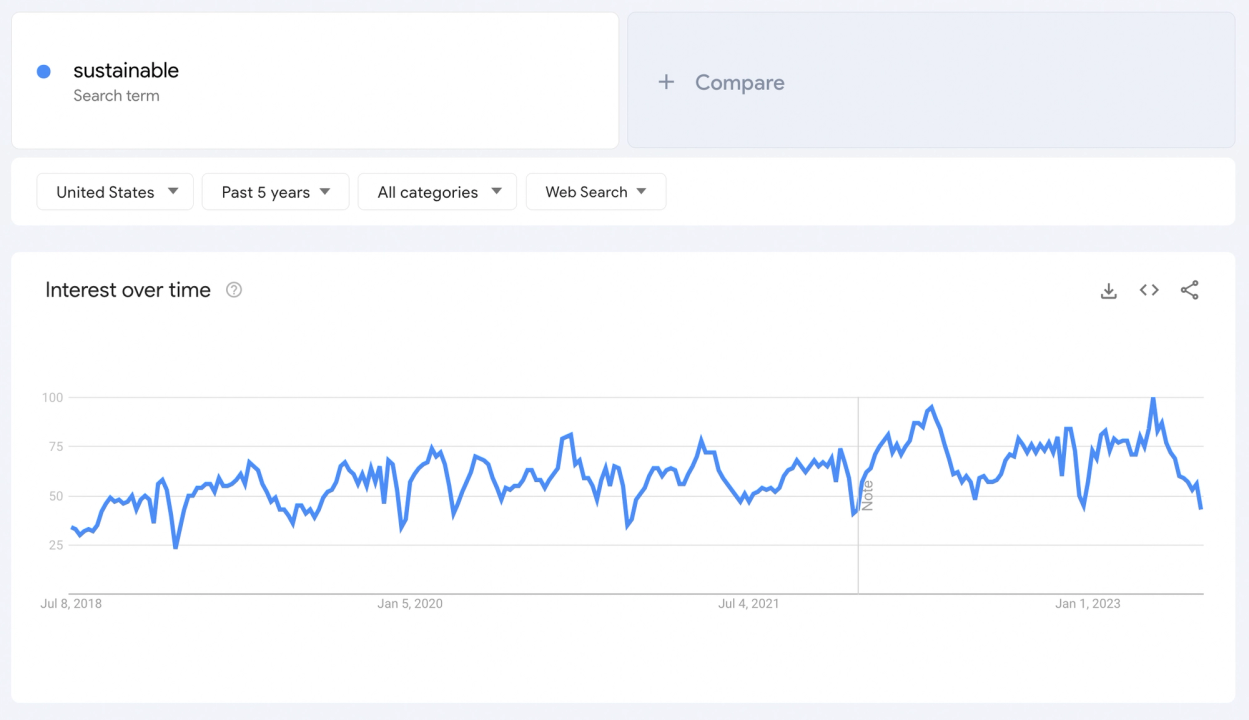Click the Jan 5, 2020 axis label
The height and width of the screenshot is (720, 1249).
(410, 604)
